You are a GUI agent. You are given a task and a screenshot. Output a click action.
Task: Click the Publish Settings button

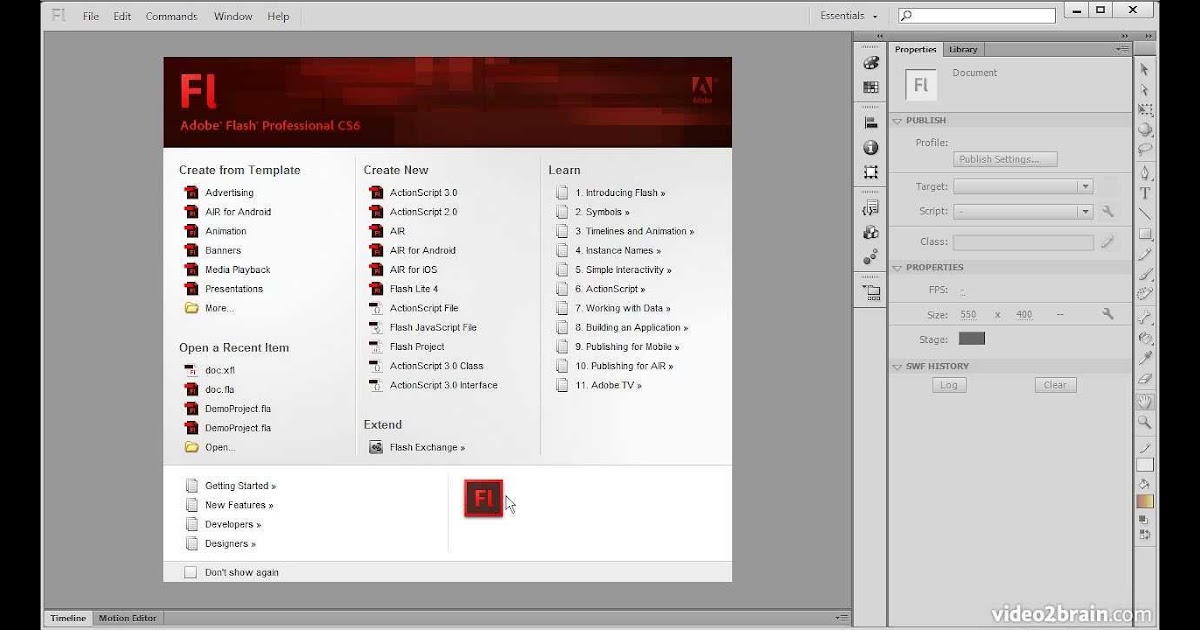pos(1005,159)
